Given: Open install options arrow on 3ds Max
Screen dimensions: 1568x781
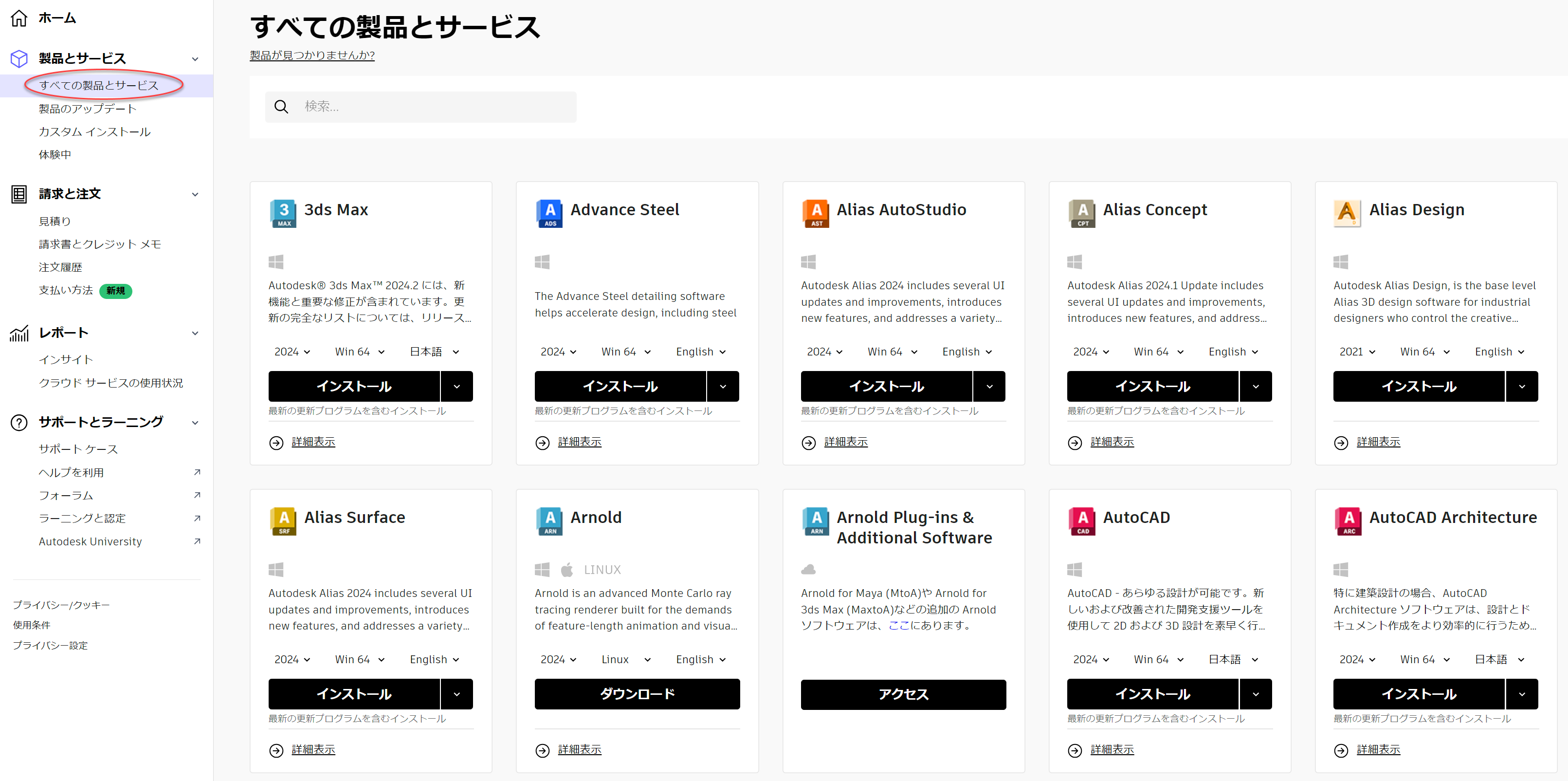Looking at the screenshot, I should click(456, 386).
